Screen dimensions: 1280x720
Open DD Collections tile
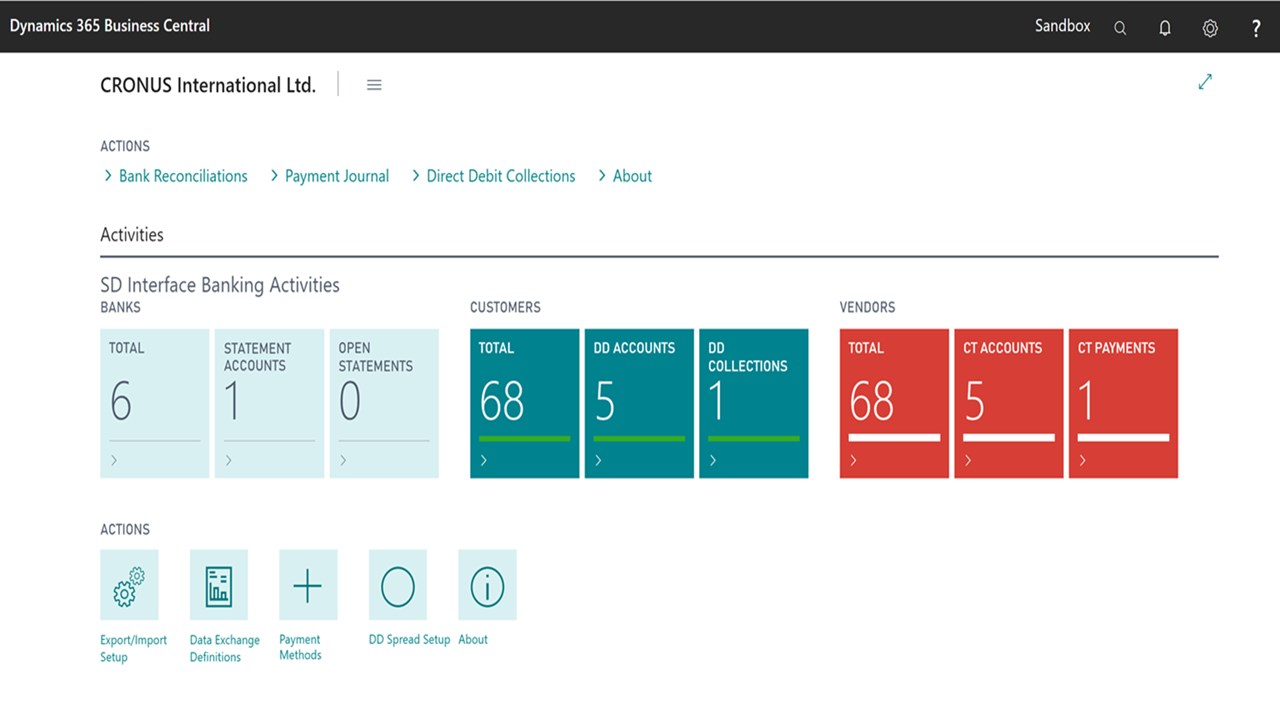[754, 403]
